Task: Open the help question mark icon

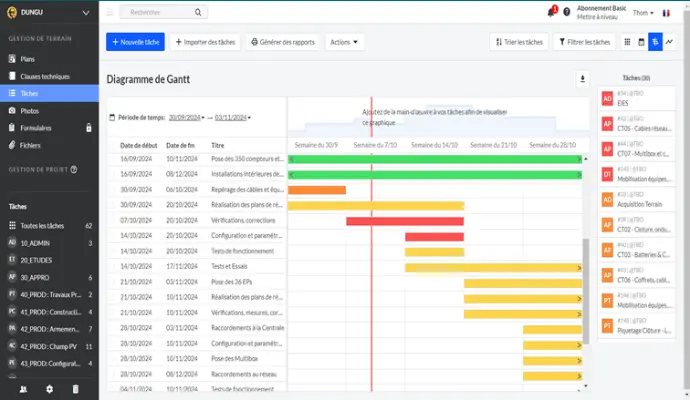Action: point(567,12)
